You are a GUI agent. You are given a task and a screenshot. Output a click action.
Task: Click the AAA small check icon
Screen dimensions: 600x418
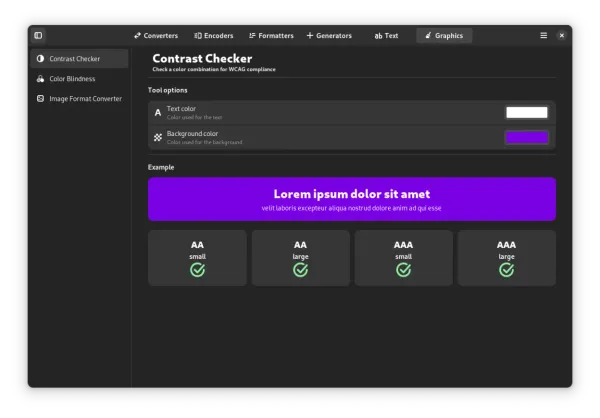click(403, 270)
